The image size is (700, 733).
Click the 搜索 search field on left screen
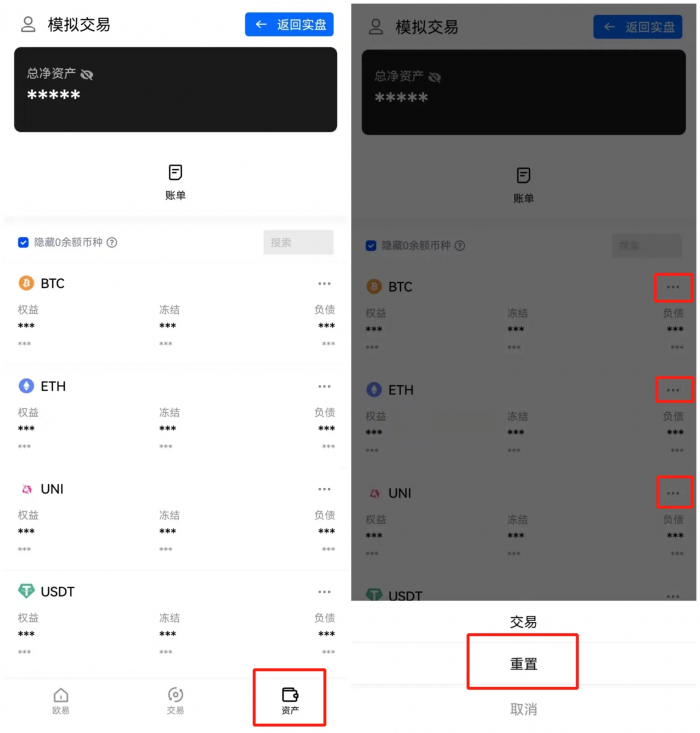point(298,242)
